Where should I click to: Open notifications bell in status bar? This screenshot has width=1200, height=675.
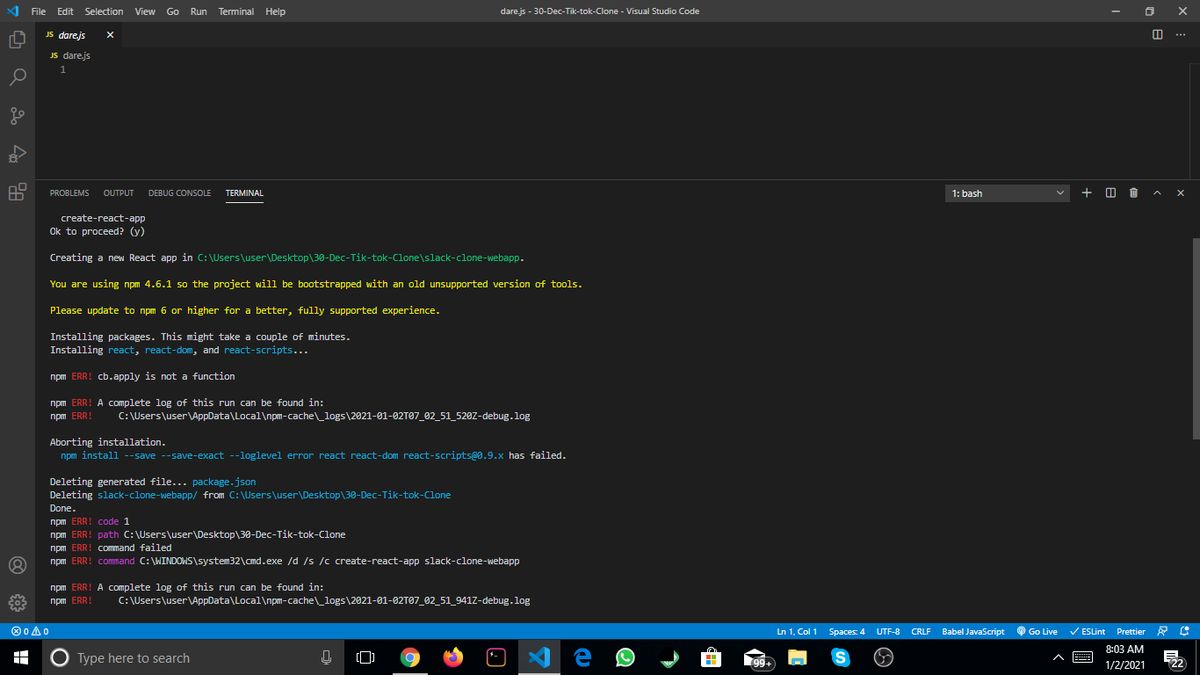coord(1183,631)
